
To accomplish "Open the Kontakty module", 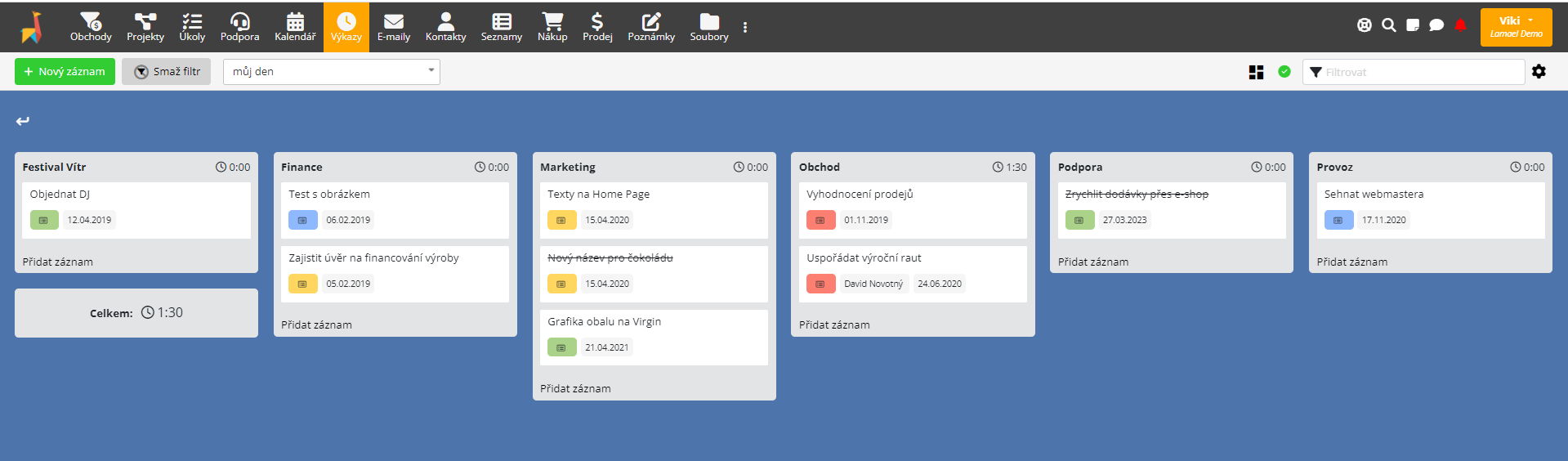I will [445, 27].
